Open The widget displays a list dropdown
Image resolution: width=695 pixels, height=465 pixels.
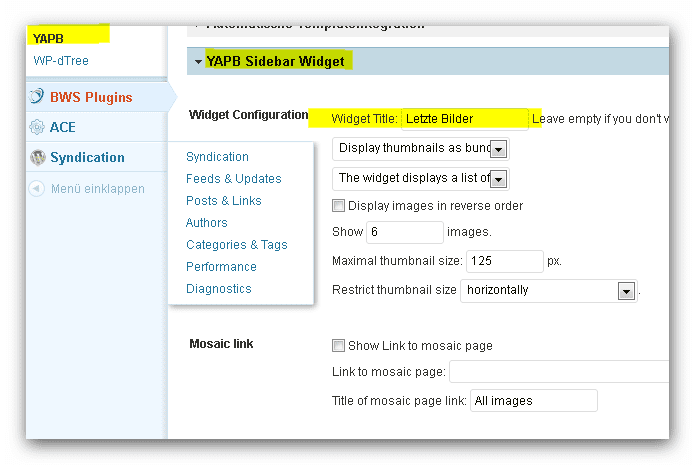[420, 179]
